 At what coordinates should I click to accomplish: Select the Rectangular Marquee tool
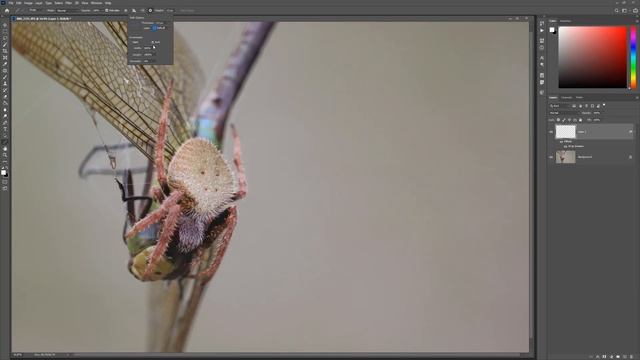click(5, 31)
